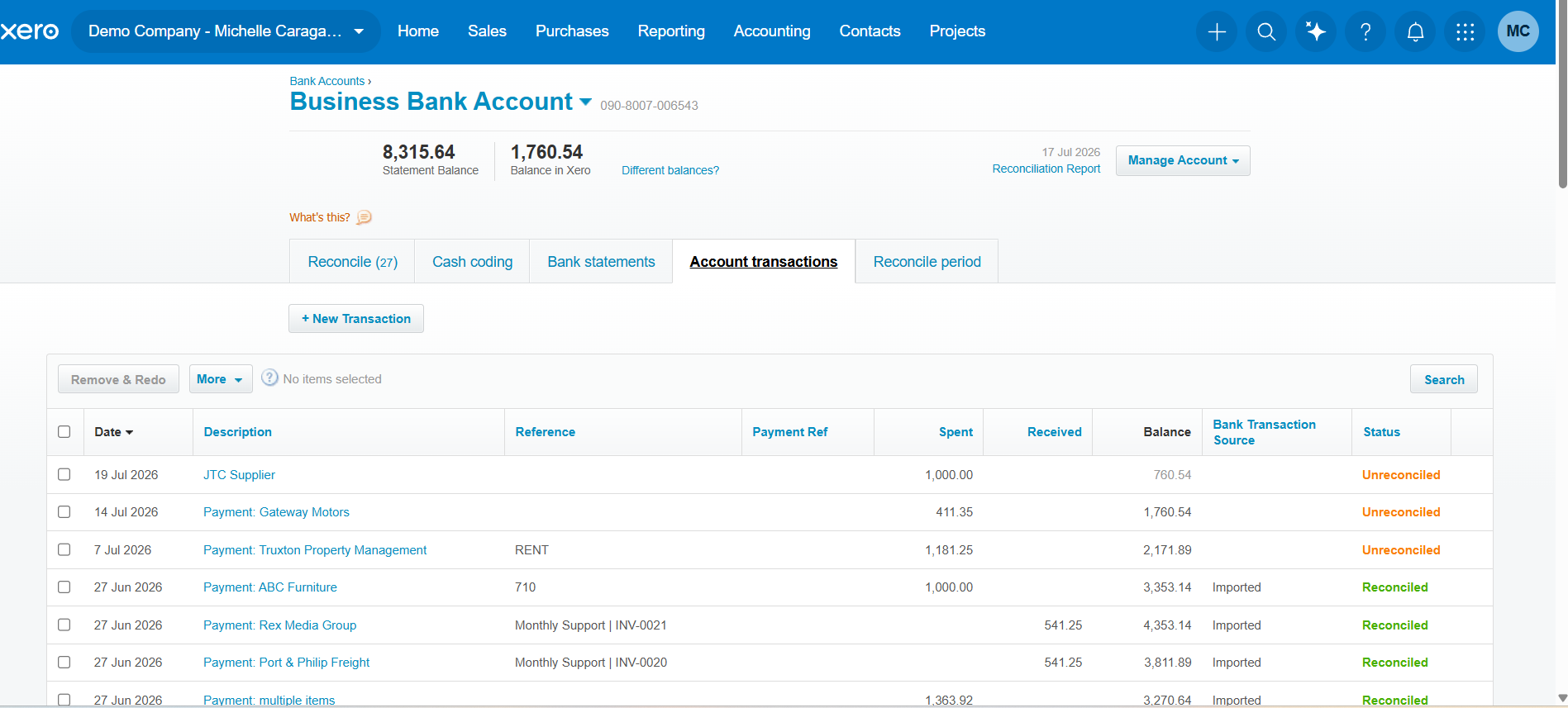Open the create new plus menu
This screenshot has height=708, width=1568.
pyautogui.click(x=1217, y=31)
